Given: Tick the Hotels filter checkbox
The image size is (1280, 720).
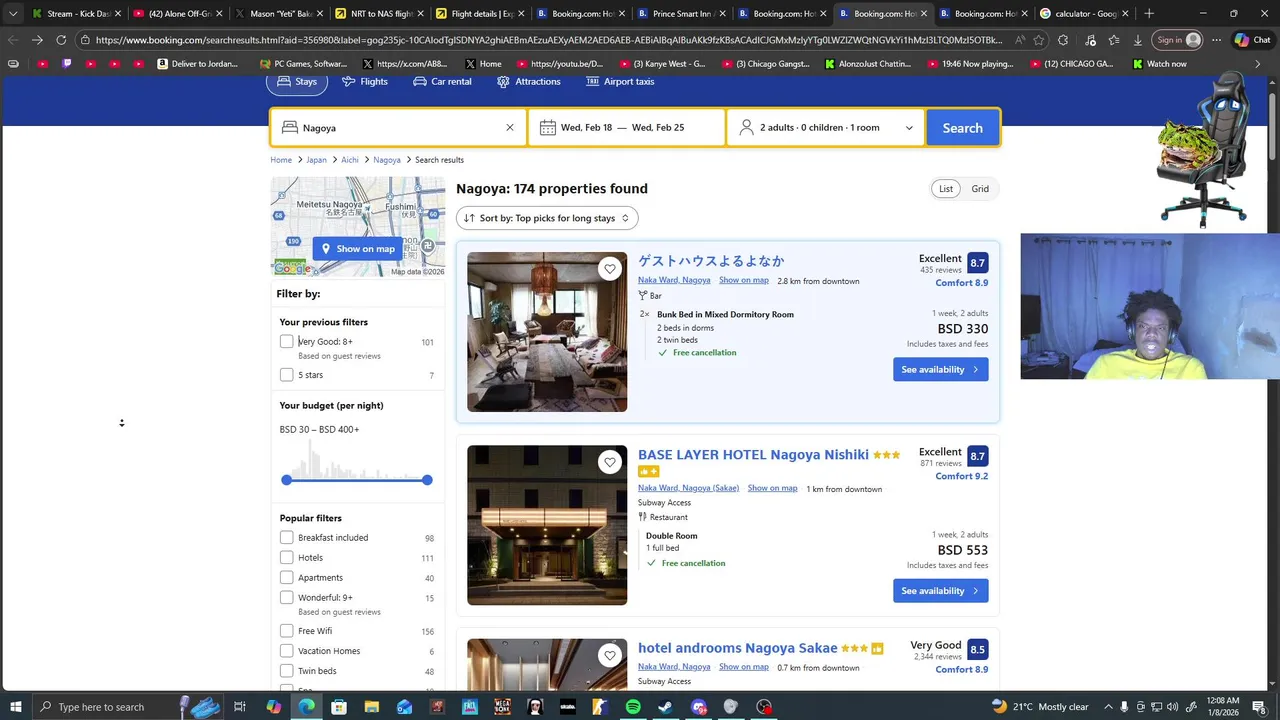Looking at the screenshot, I should tap(287, 558).
